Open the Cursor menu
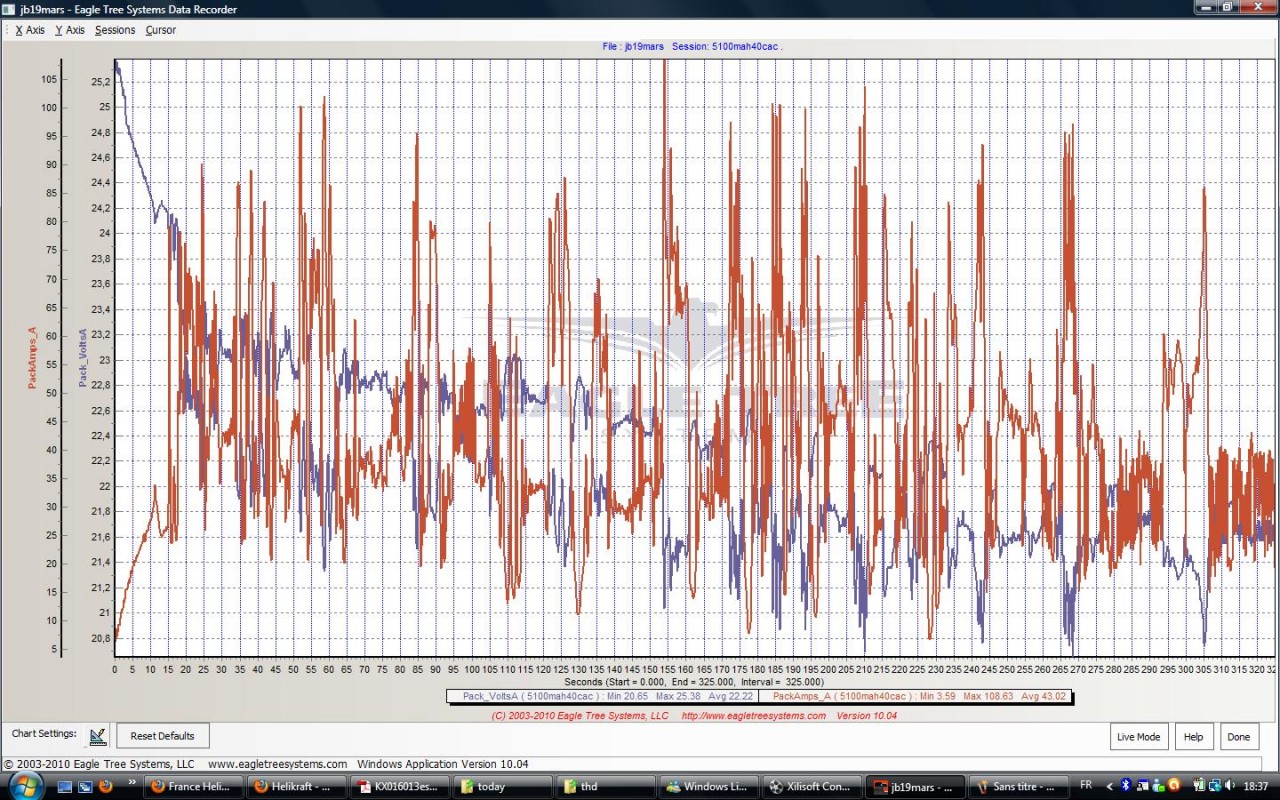 [160, 30]
